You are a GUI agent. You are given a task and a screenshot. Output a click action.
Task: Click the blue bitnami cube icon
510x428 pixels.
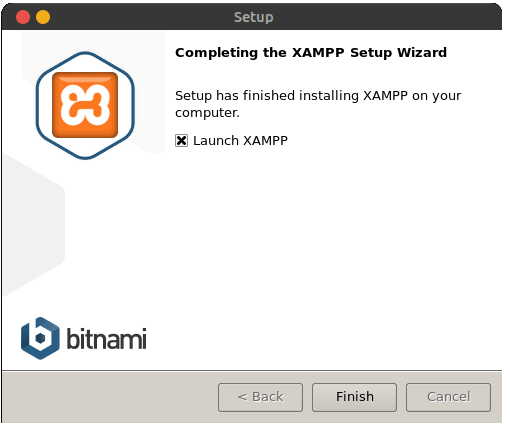(x=40, y=338)
